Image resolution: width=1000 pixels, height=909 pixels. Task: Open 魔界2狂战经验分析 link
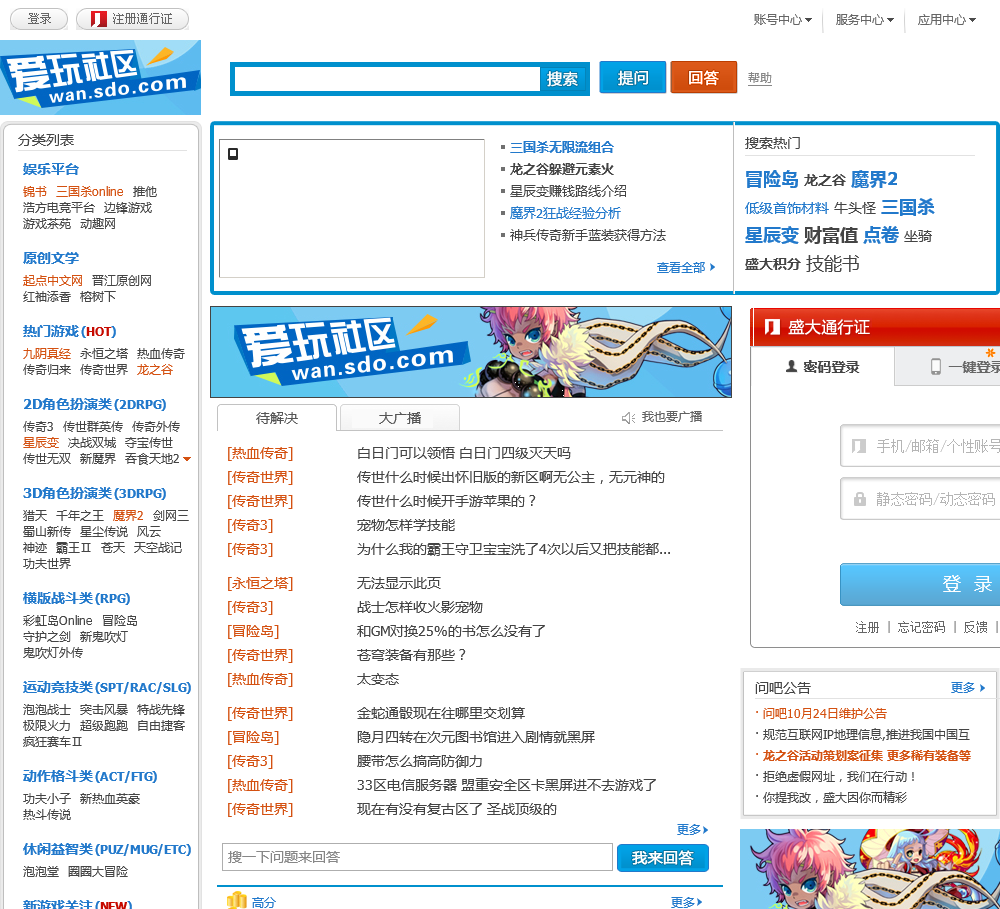(x=565, y=213)
